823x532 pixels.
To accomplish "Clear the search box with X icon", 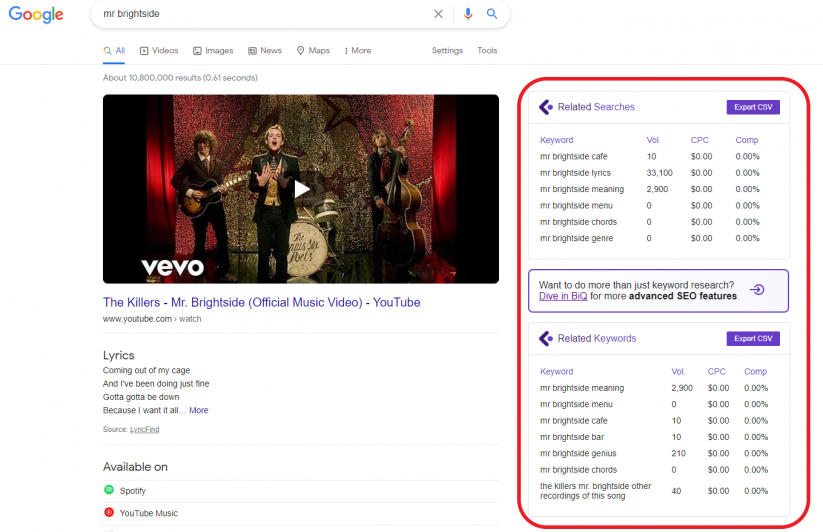I will 438,14.
